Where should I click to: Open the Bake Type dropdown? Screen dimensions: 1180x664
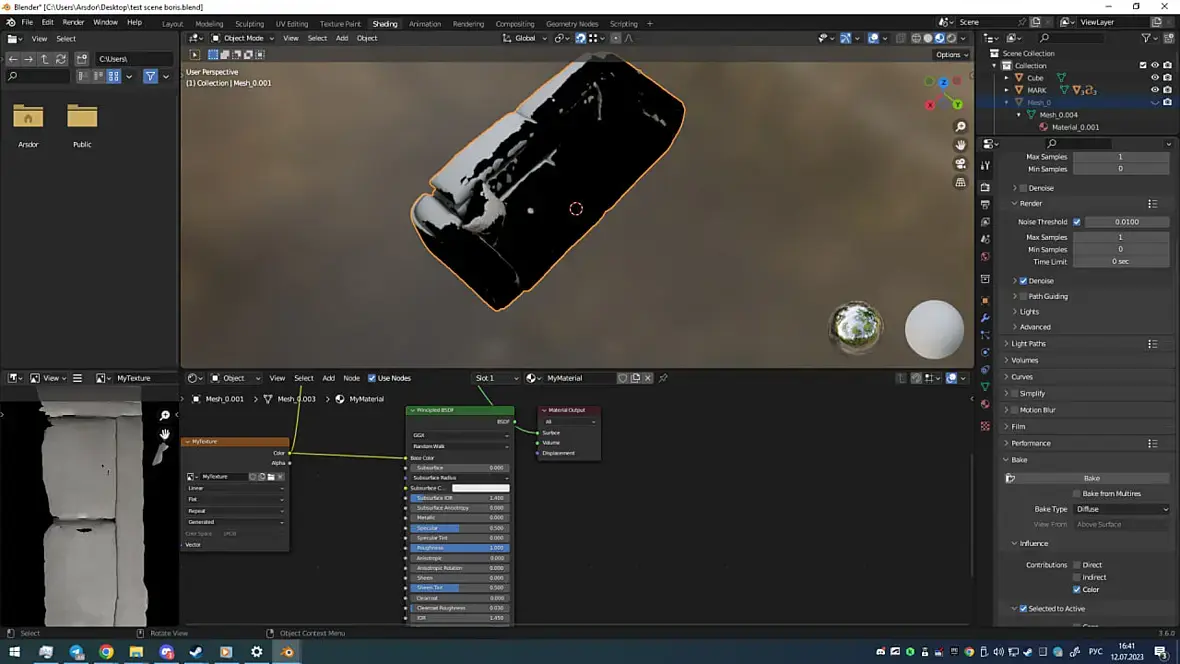(1121, 509)
